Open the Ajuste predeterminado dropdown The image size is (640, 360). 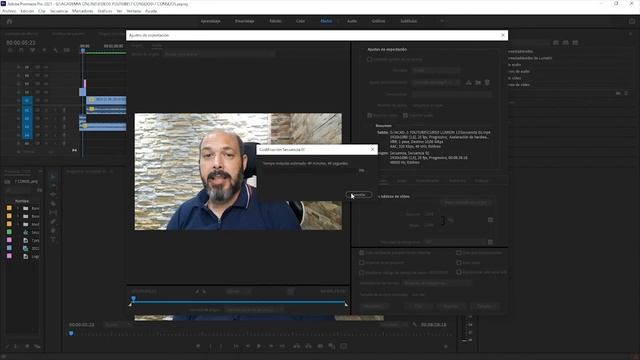(436, 82)
